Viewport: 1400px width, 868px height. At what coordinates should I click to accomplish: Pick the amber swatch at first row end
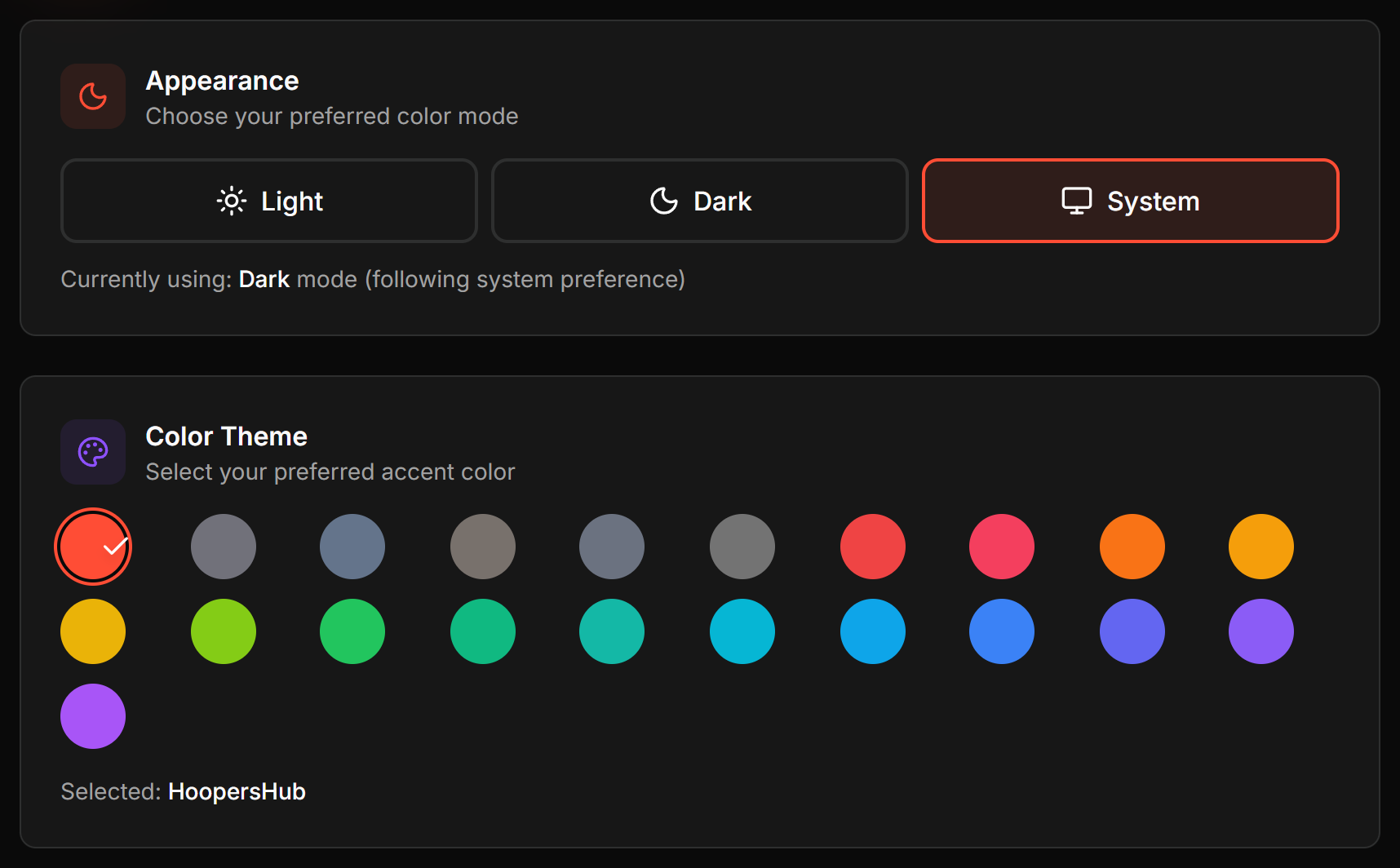tap(1261, 547)
